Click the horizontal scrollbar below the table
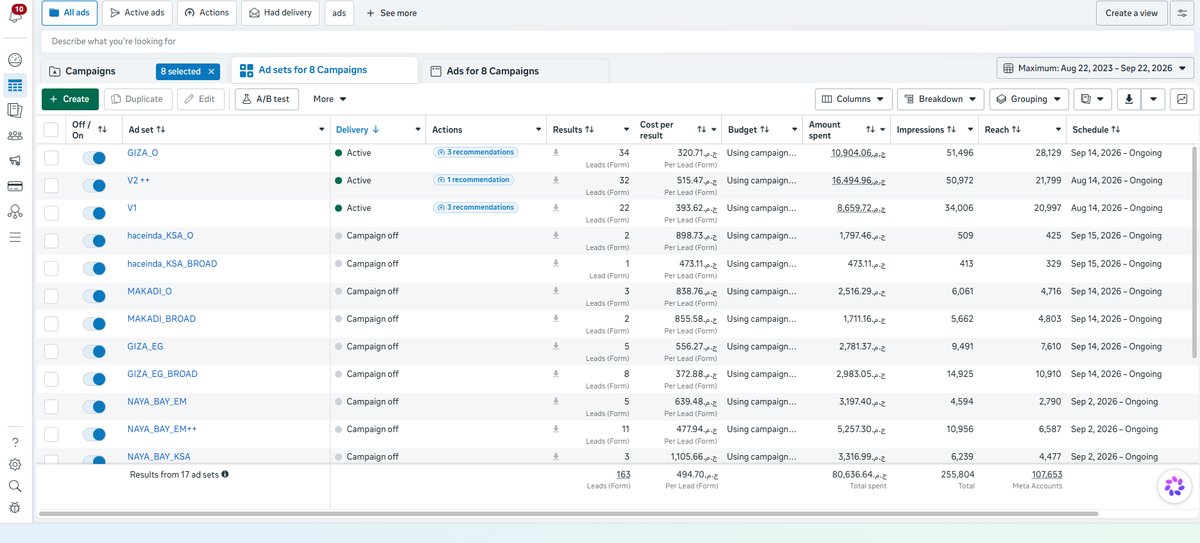This screenshot has width=1200, height=543. [x=568, y=514]
